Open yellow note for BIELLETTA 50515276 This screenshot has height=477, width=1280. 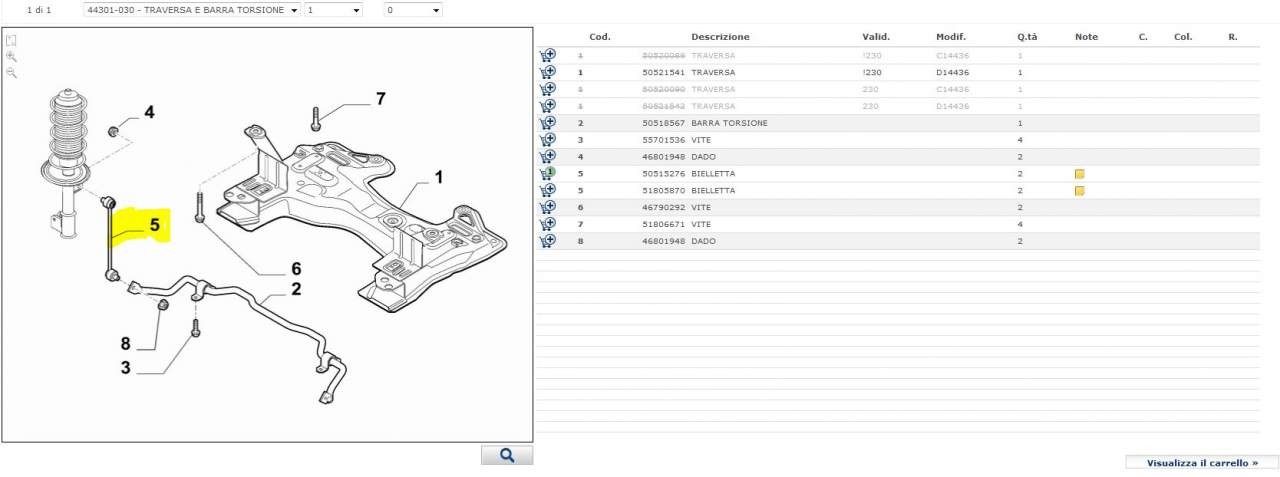pyautogui.click(x=1079, y=174)
